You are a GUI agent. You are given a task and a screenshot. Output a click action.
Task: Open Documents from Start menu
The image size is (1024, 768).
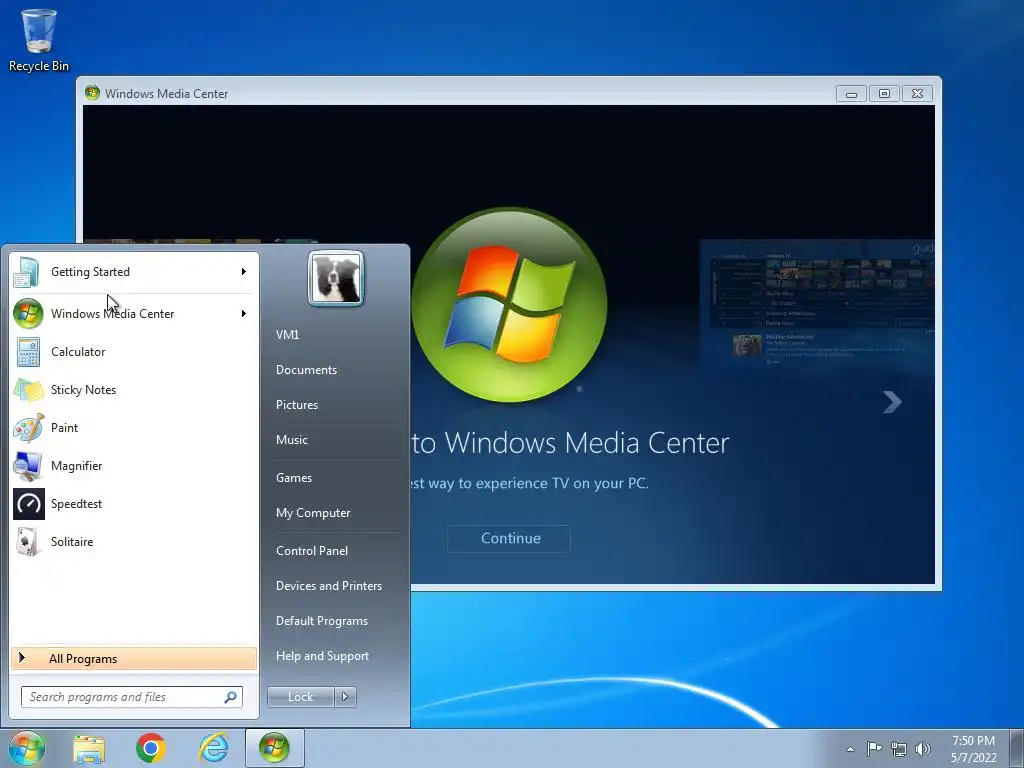click(x=306, y=370)
